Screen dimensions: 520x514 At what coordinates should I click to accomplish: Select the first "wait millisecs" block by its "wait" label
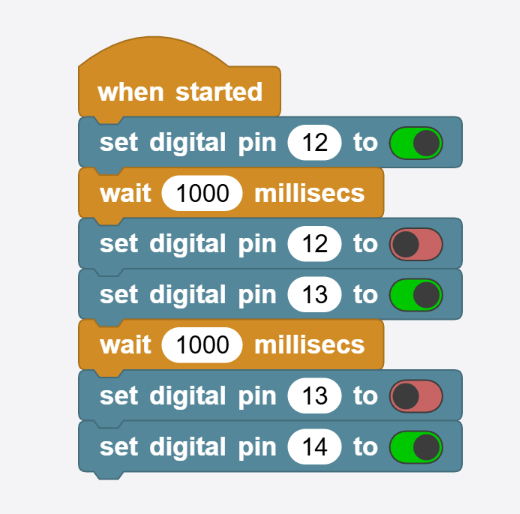click(126, 193)
